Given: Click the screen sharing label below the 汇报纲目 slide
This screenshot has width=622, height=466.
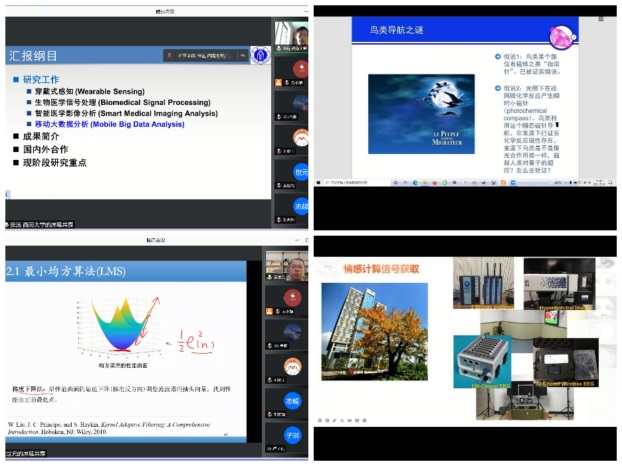Looking at the screenshot, I should (42, 224).
